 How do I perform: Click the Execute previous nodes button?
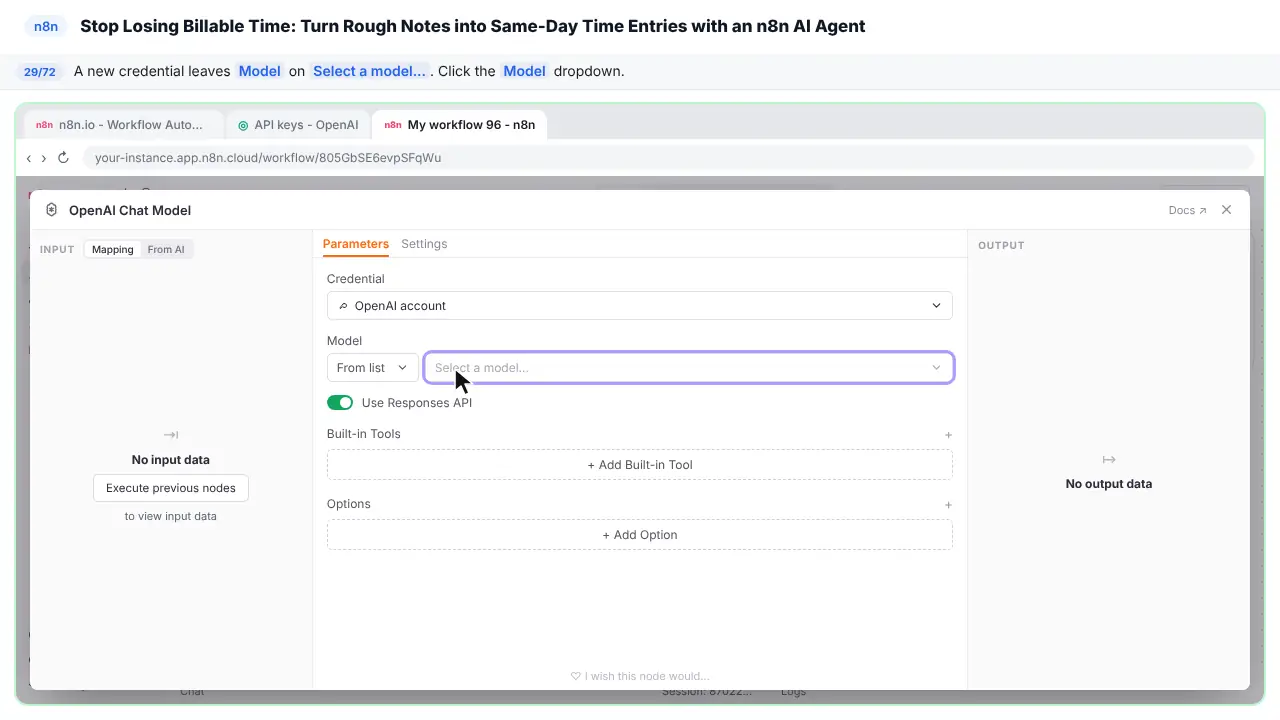(171, 488)
